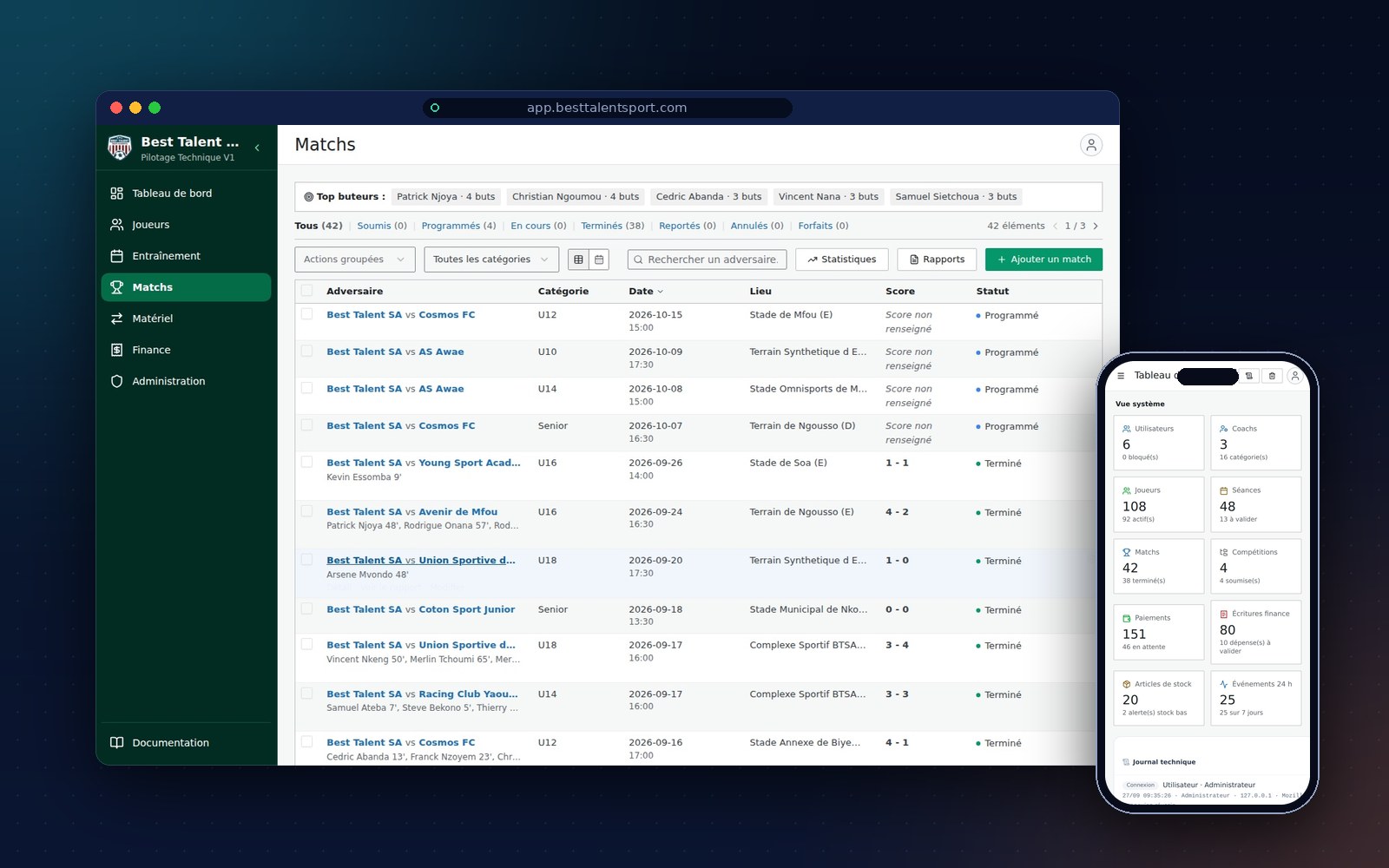Viewport: 1389px width, 868px height.
Task: Click the Best Talent club logo
Action: click(x=119, y=148)
